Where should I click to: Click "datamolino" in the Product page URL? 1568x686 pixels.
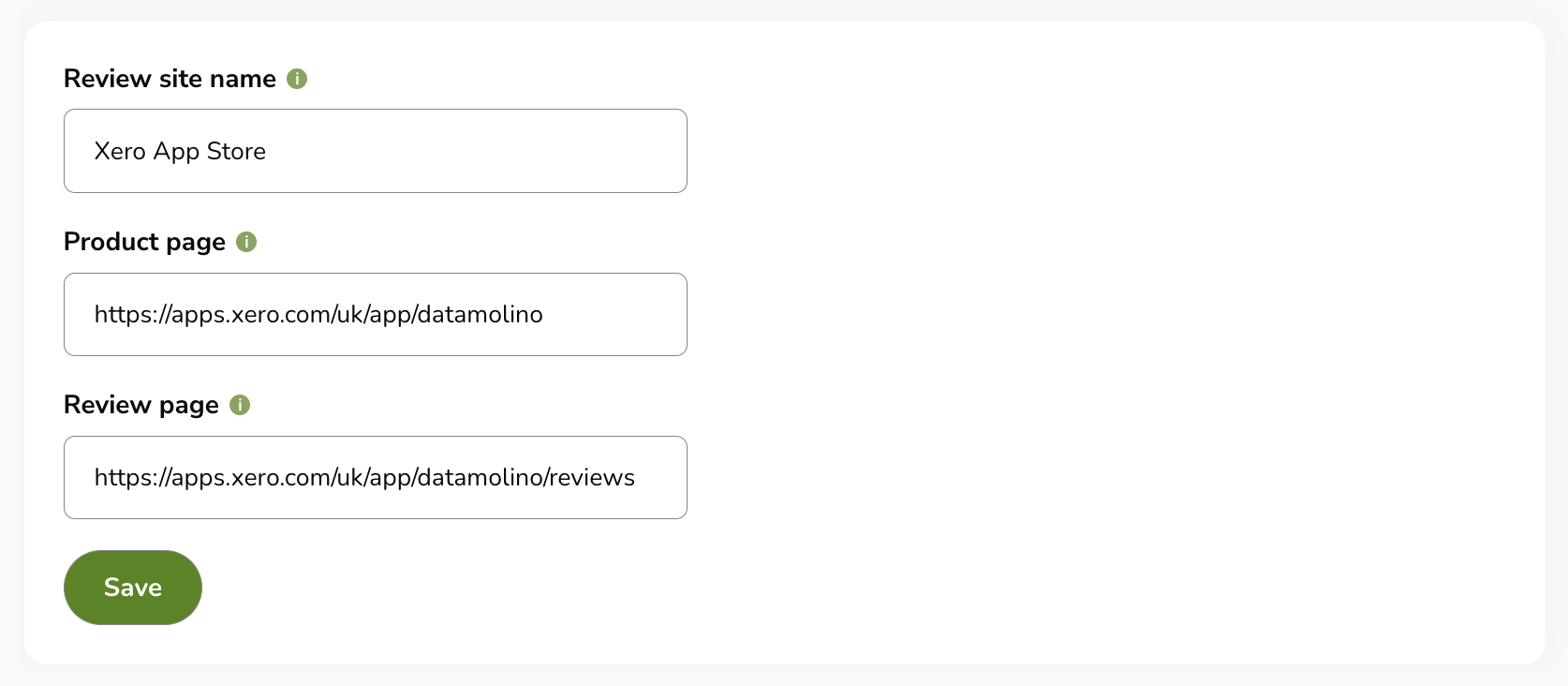[x=480, y=315]
